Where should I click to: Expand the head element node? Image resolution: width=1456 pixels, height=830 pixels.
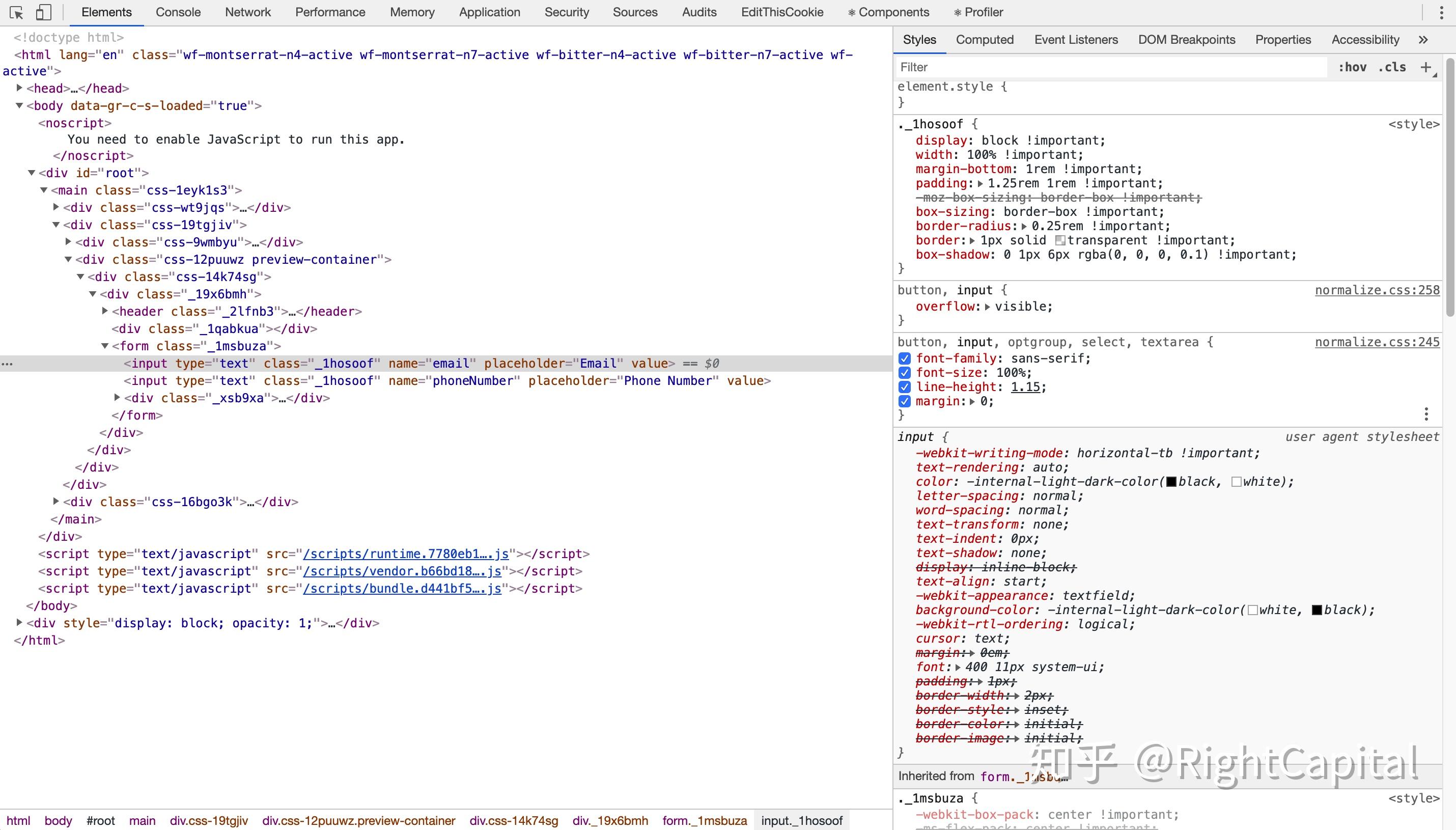(19, 88)
